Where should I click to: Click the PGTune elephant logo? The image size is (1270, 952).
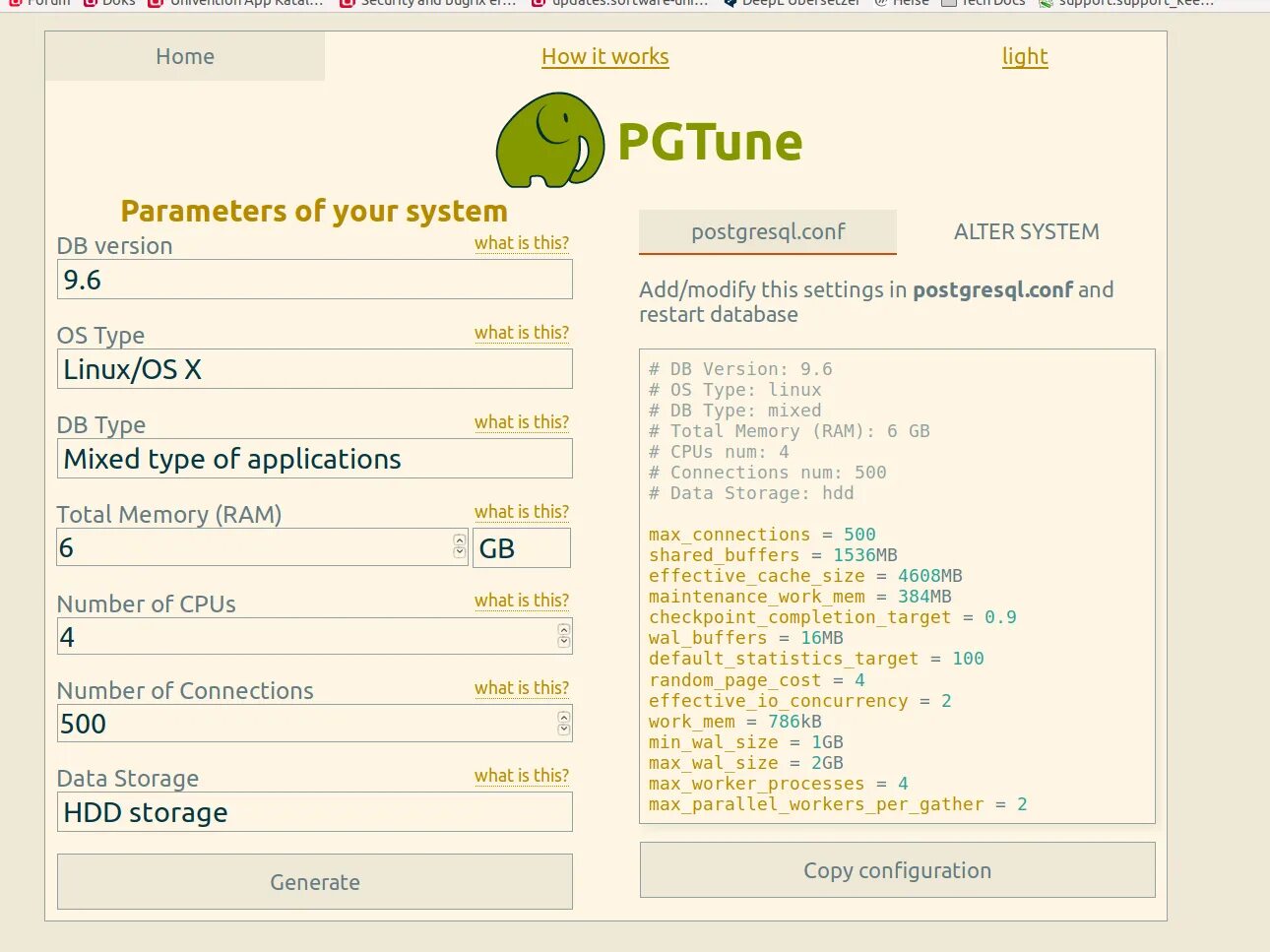(x=549, y=141)
